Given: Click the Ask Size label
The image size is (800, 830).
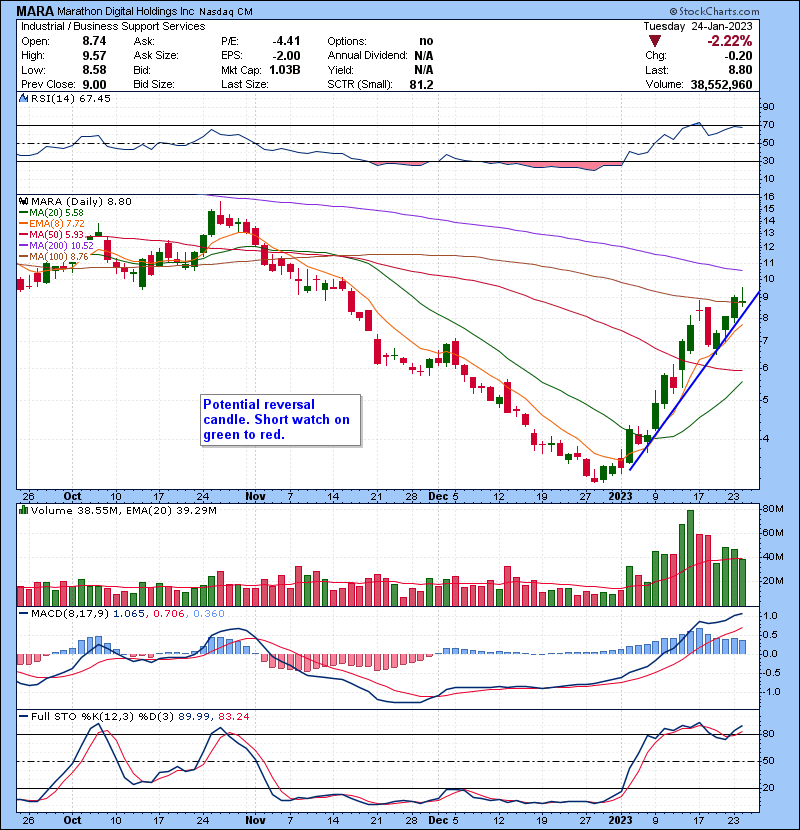Looking at the screenshot, I should click(156, 55).
